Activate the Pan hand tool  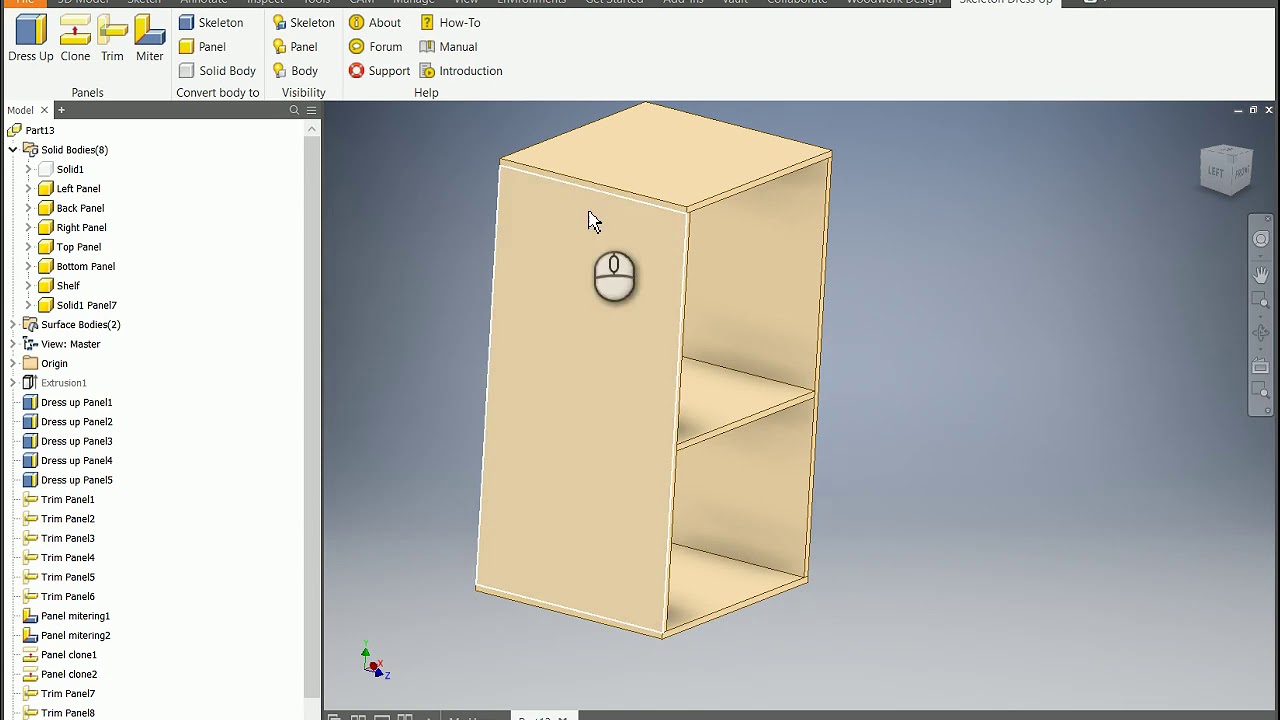(x=1261, y=274)
